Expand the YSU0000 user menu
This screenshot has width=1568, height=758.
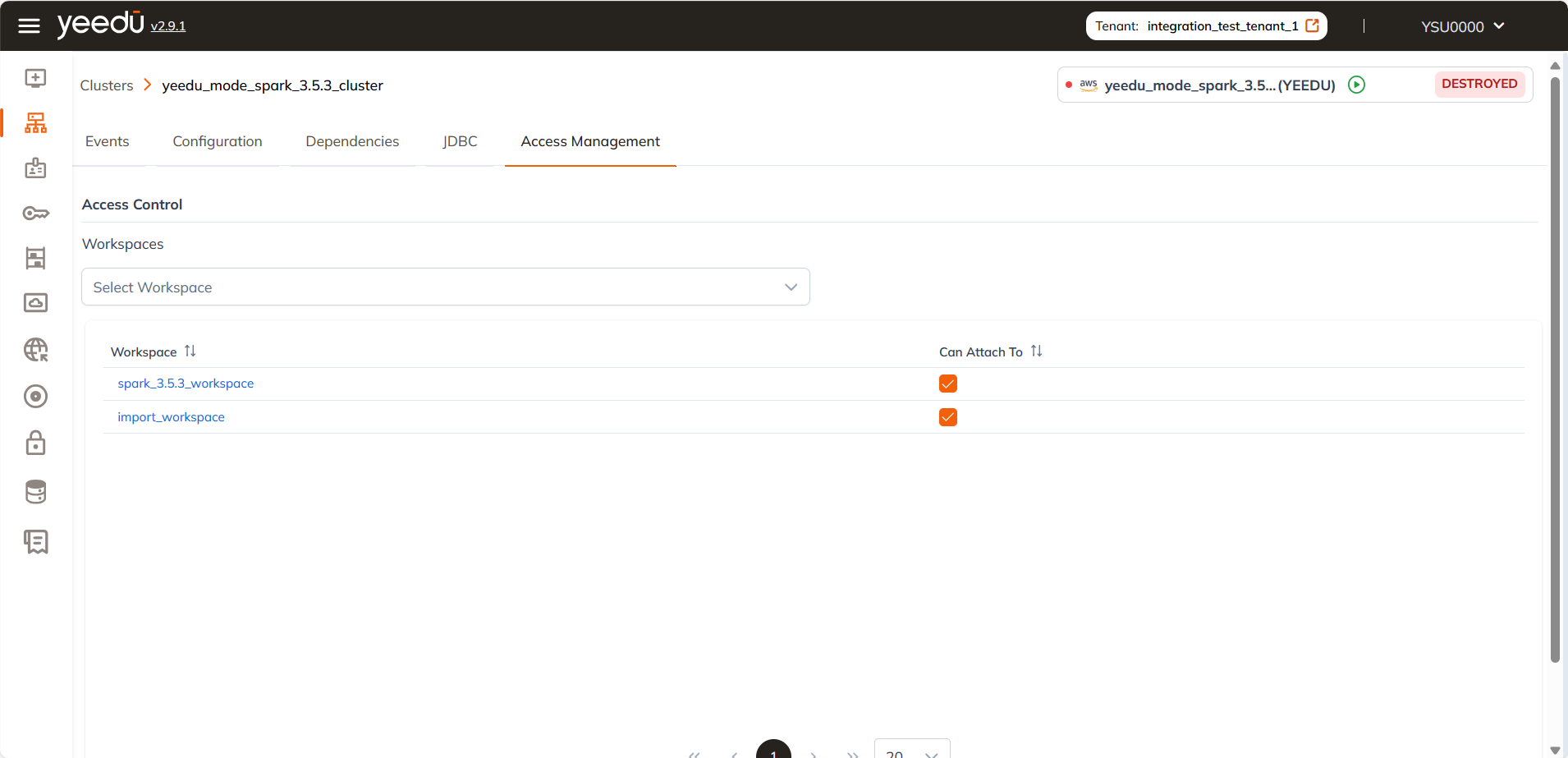1460,25
